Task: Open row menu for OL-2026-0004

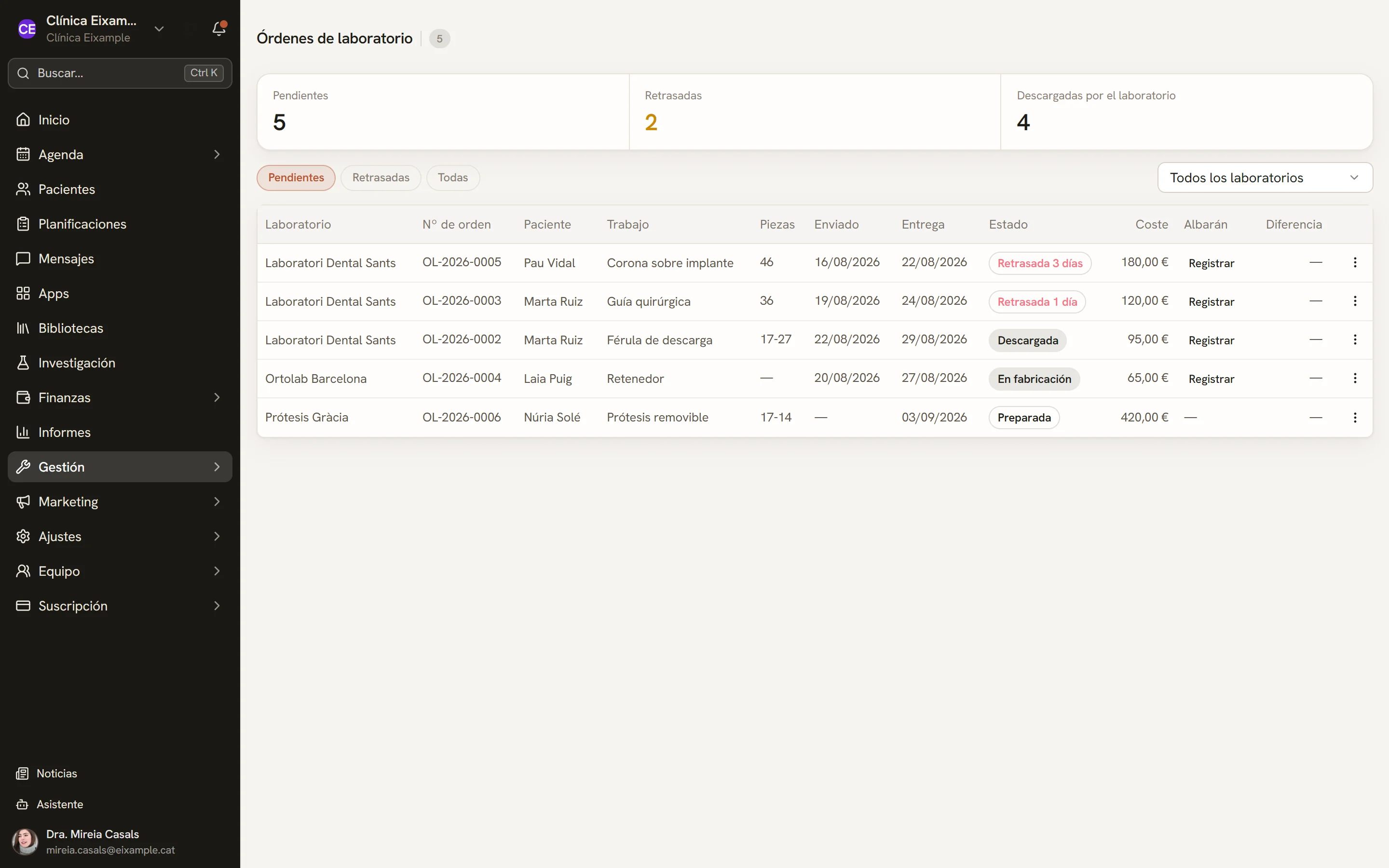Action: (x=1355, y=378)
